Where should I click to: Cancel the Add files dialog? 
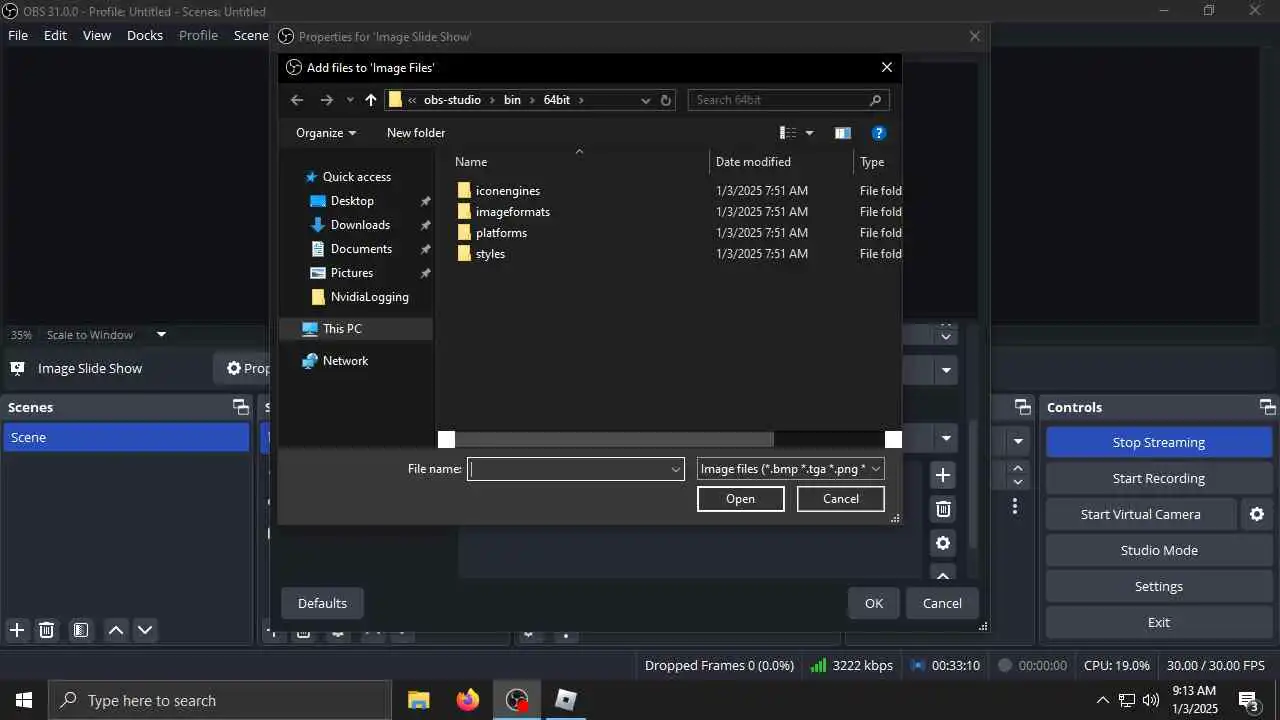click(841, 499)
